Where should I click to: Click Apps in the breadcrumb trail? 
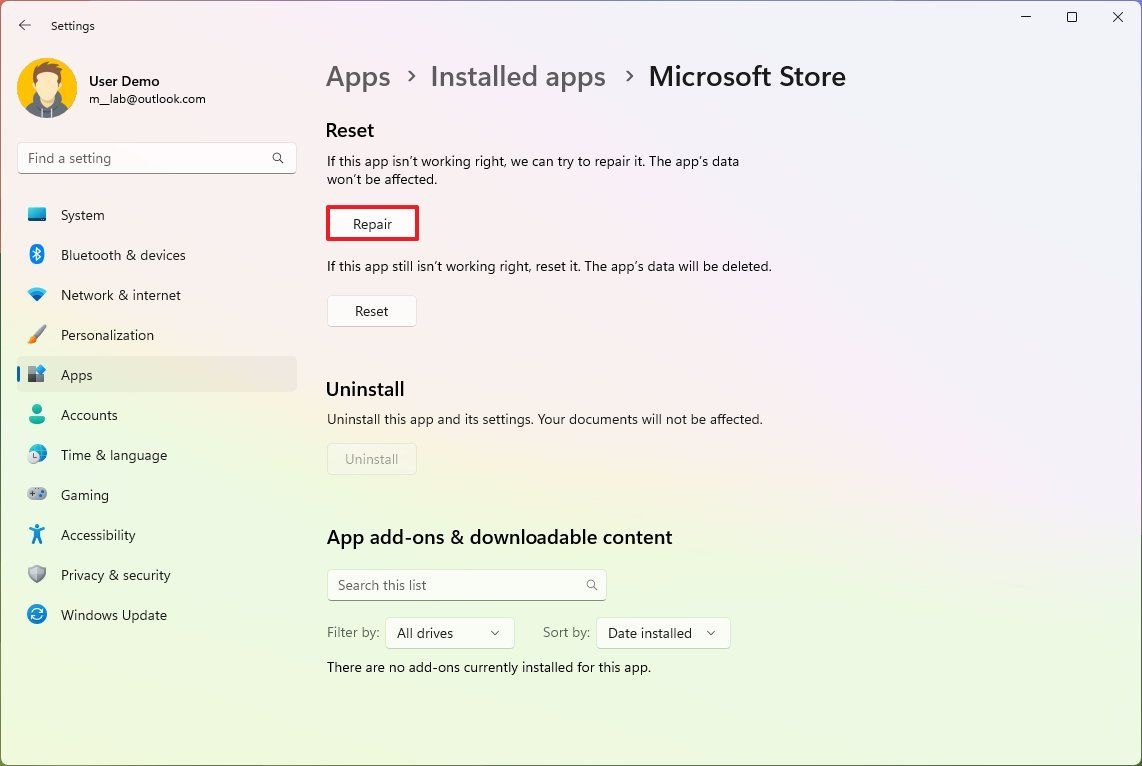pyautogui.click(x=358, y=76)
